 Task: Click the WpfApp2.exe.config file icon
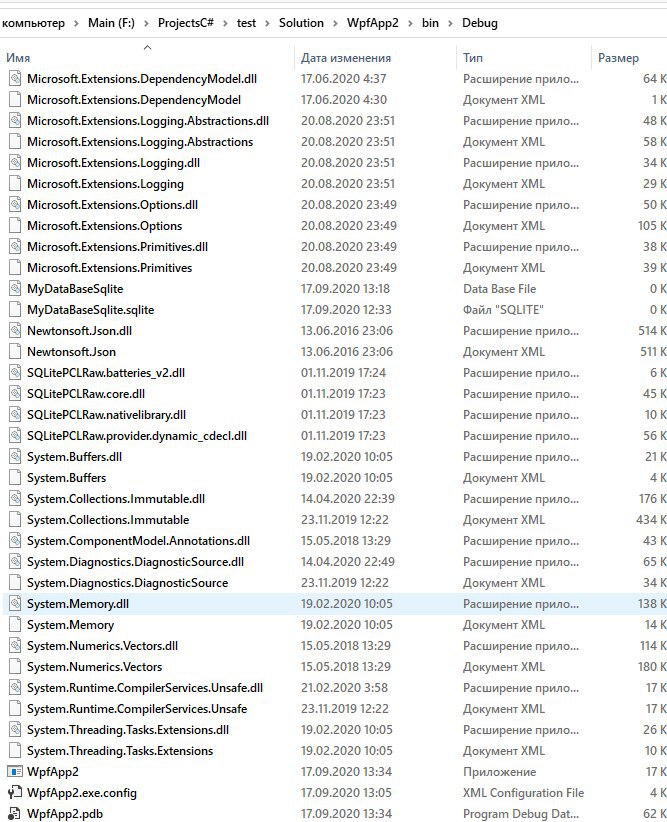(15, 793)
